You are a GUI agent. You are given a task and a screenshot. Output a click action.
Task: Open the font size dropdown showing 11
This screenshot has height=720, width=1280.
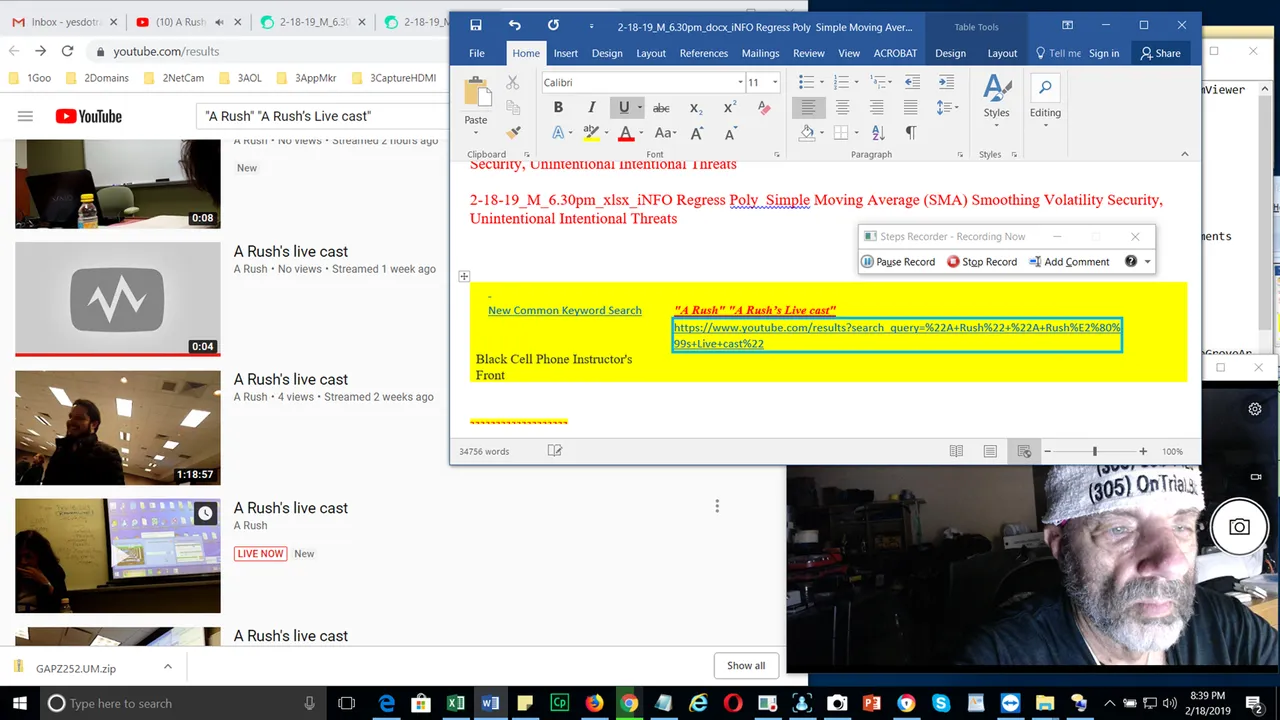click(x=775, y=83)
